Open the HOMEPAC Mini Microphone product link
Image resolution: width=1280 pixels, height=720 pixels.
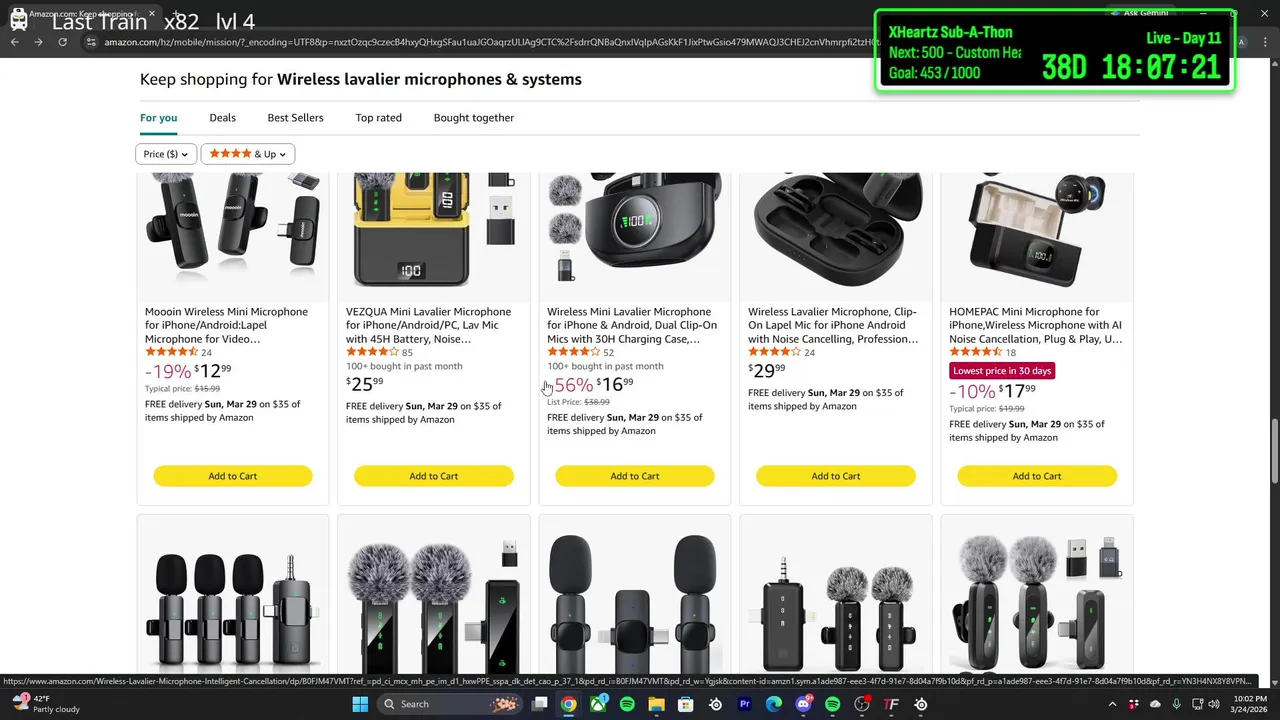[x=1036, y=325]
